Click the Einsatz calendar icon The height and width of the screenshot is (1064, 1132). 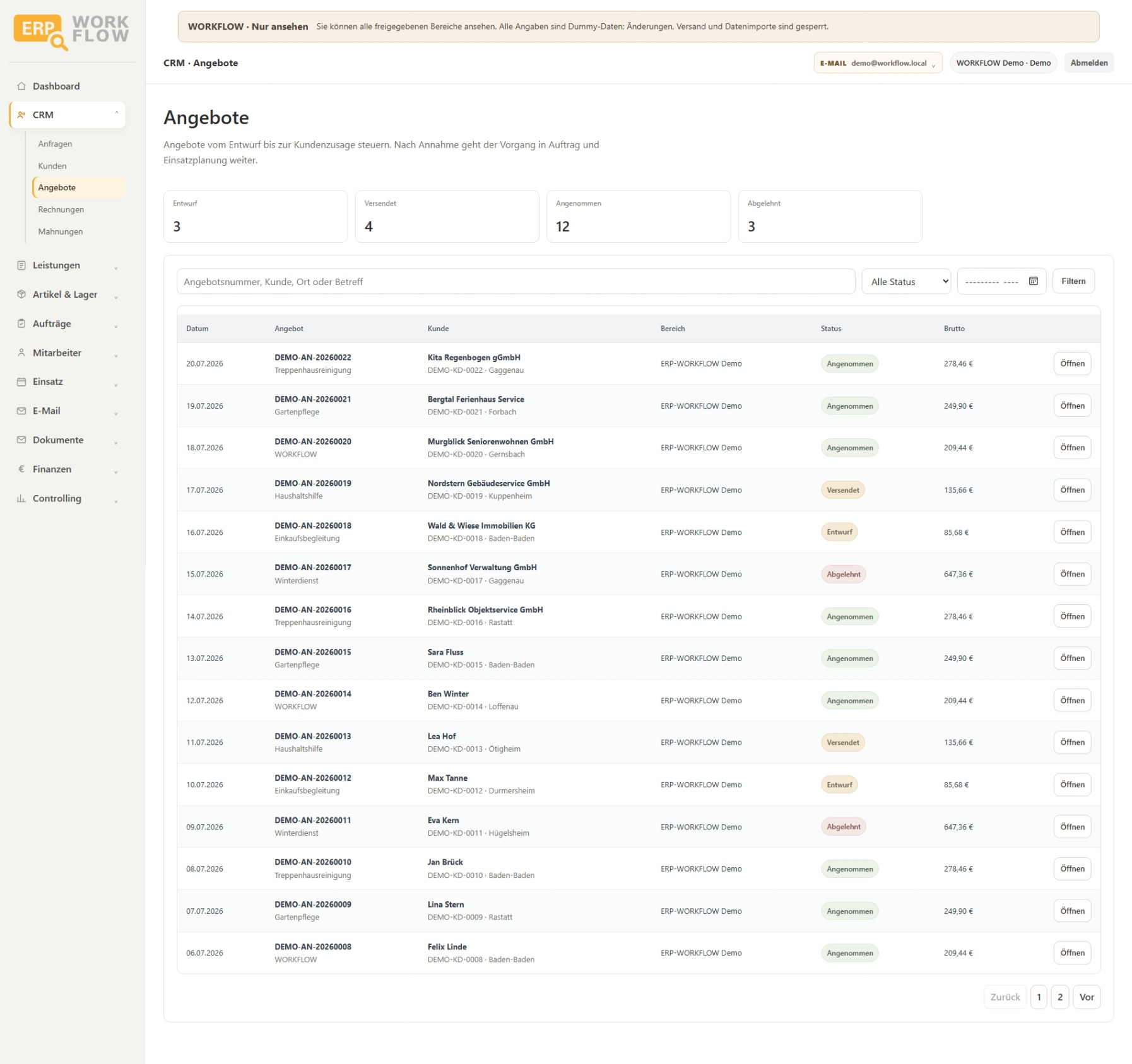21,382
